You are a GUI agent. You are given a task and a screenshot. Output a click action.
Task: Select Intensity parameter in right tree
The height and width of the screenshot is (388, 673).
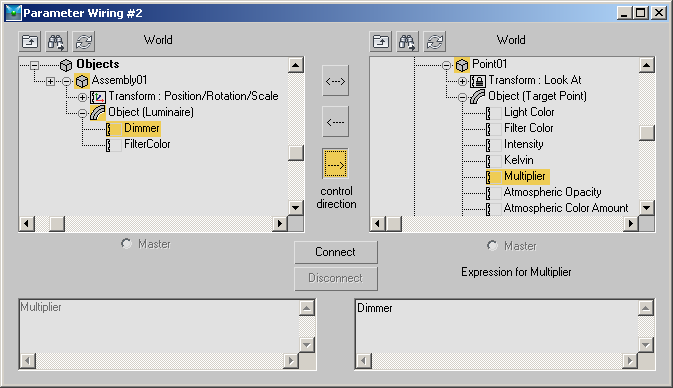[x=524, y=144]
